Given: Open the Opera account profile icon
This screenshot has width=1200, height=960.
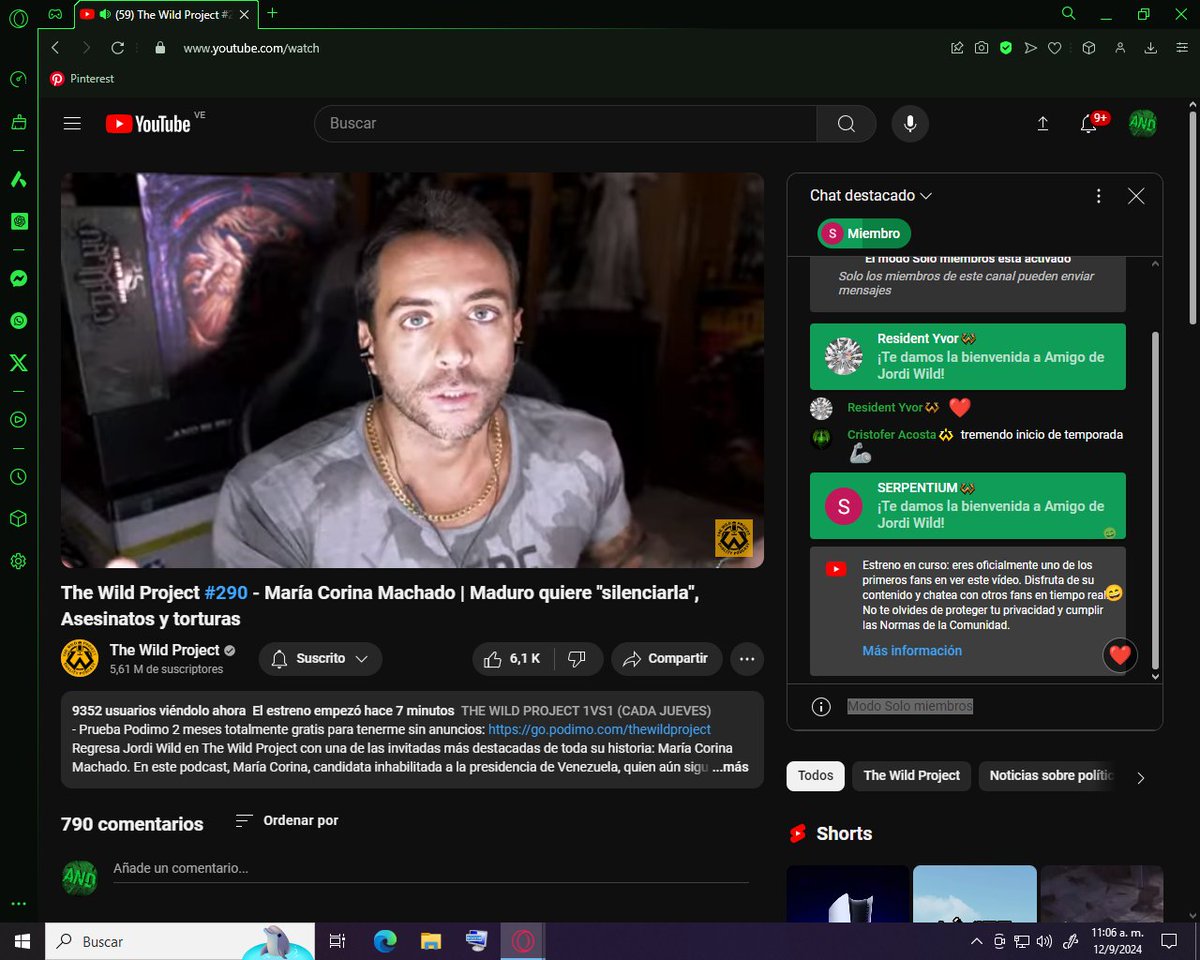Looking at the screenshot, I should coord(1120,48).
